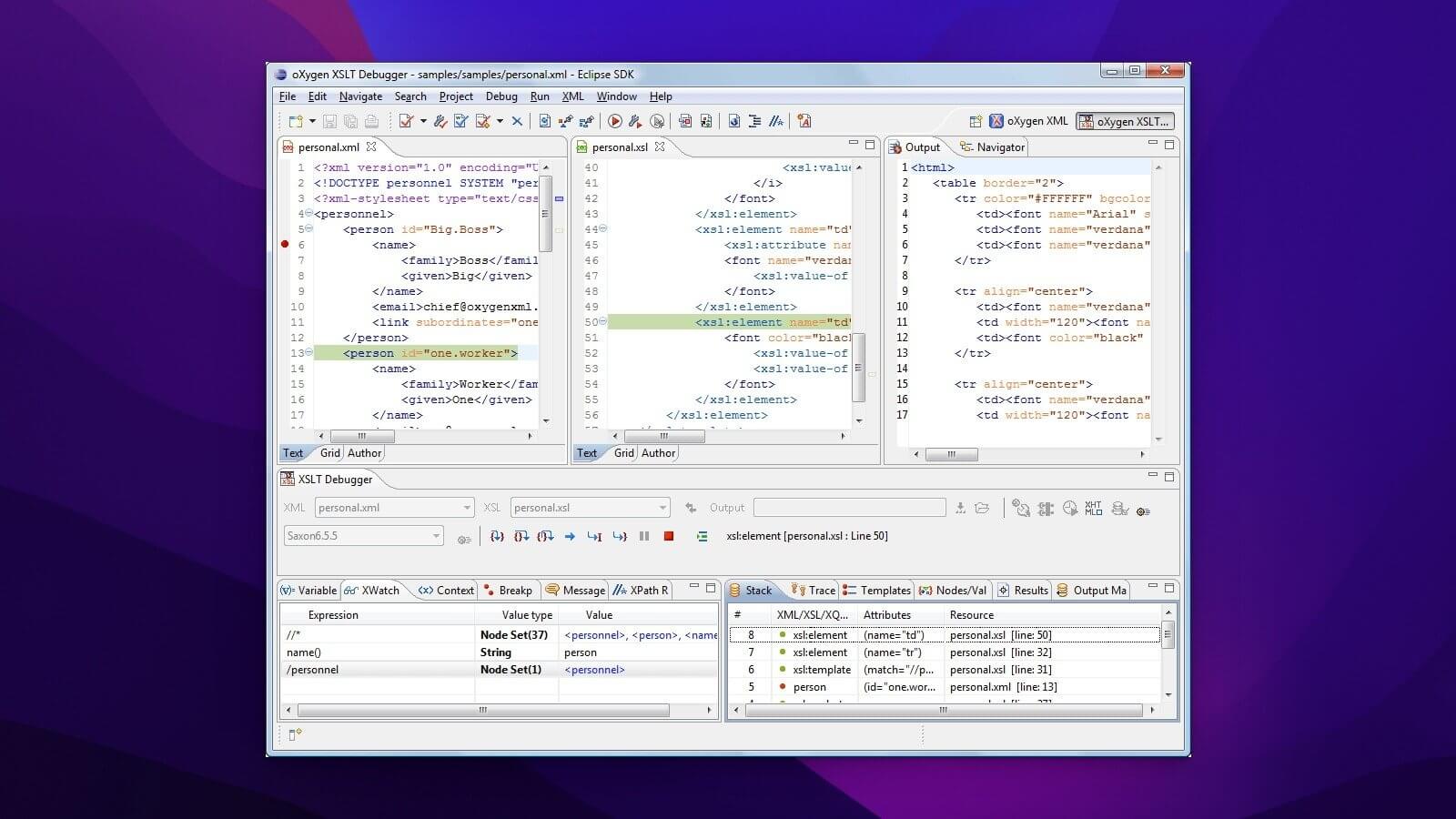Click the blue Run-to-end arrow in debugger
The width and height of the screenshot is (1456, 819).
[570, 536]
